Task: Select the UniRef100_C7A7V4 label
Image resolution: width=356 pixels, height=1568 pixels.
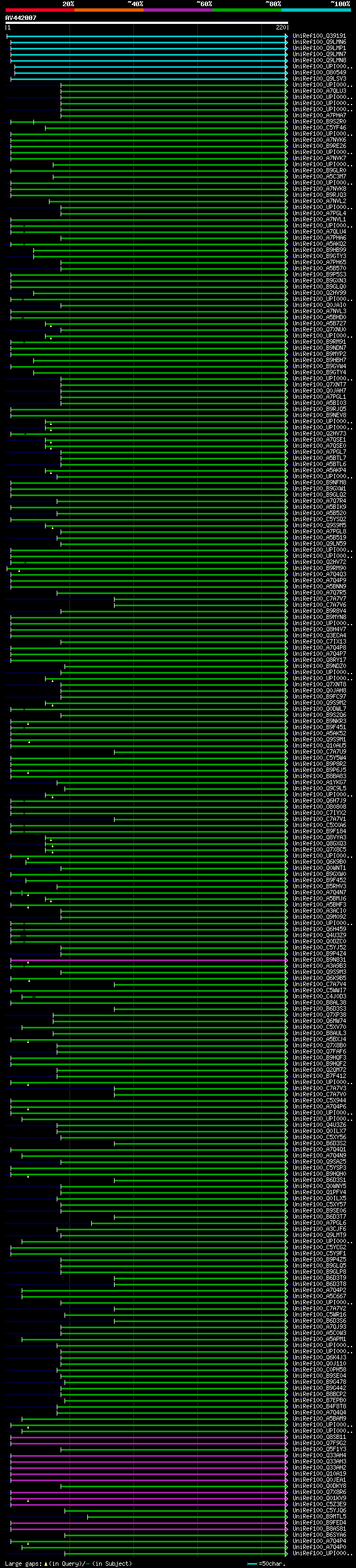Action: [319, 985]
